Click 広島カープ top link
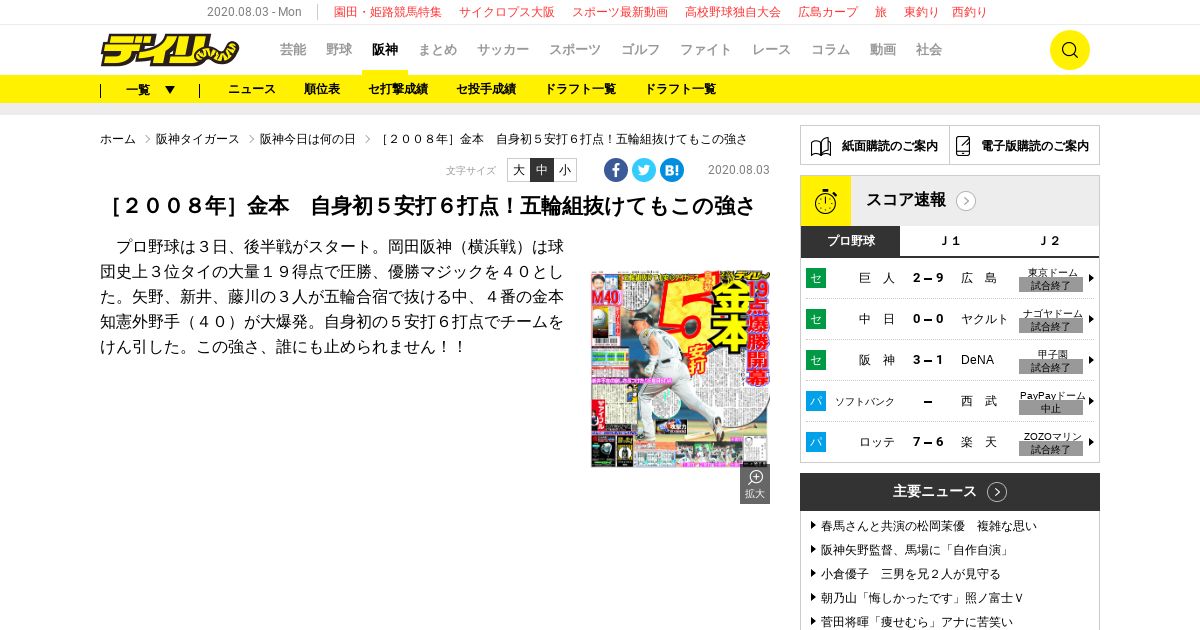Viewport: 1200px width, 630px height. tap(828, 12)
